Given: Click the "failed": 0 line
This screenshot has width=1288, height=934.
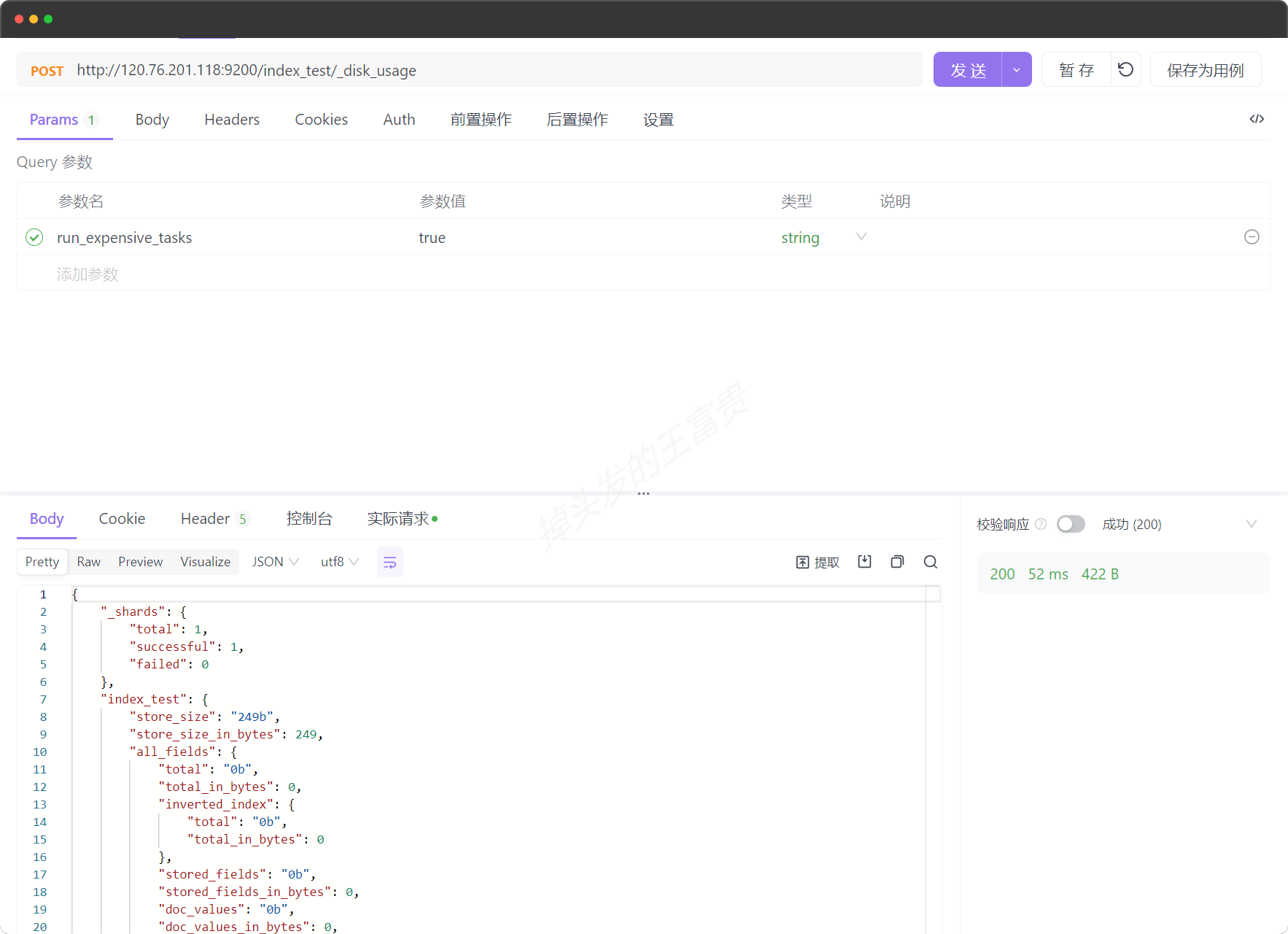Looking at the screenshot, I should [x=169, y=664].
